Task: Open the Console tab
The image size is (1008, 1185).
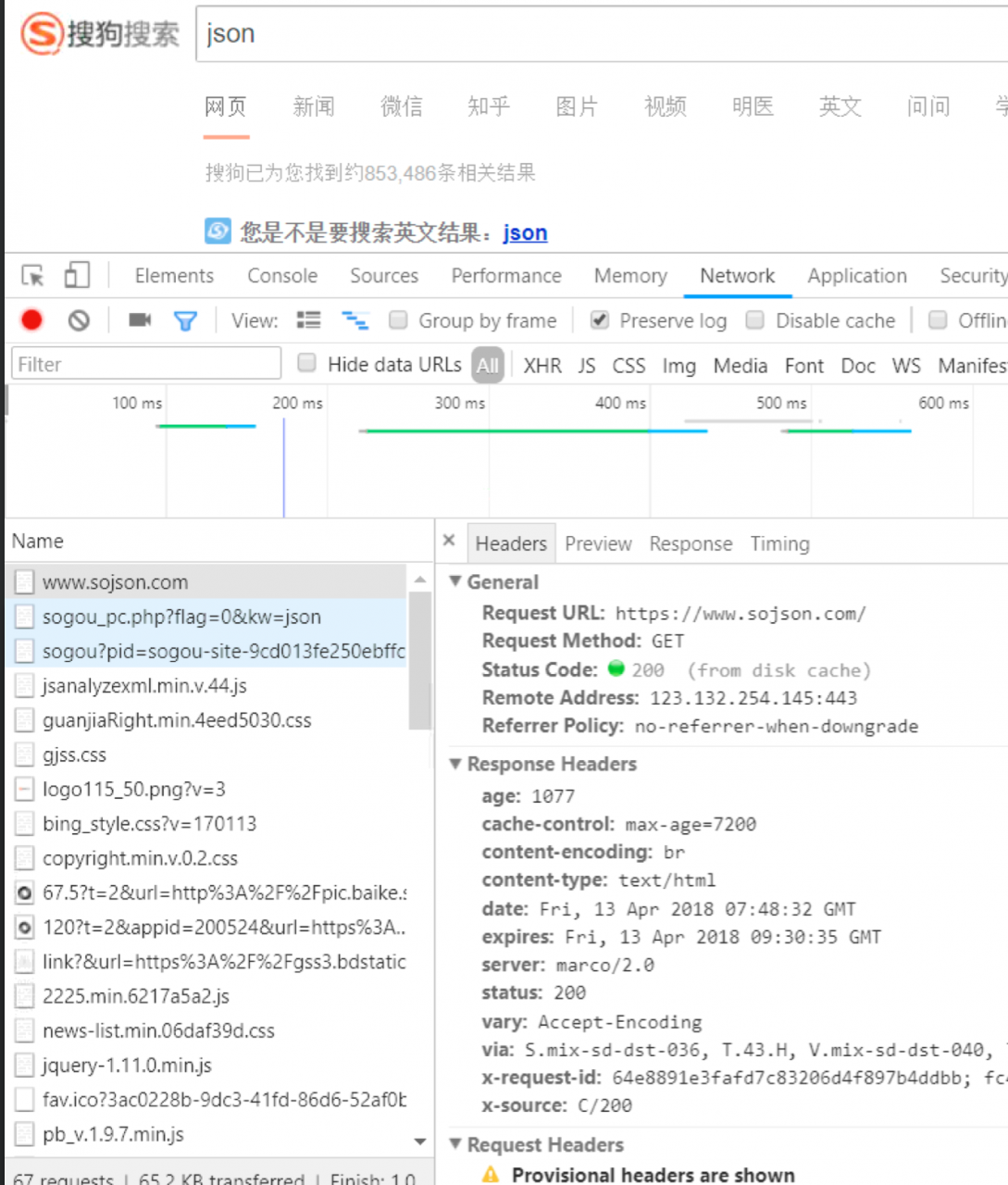Action: [282, 276]
